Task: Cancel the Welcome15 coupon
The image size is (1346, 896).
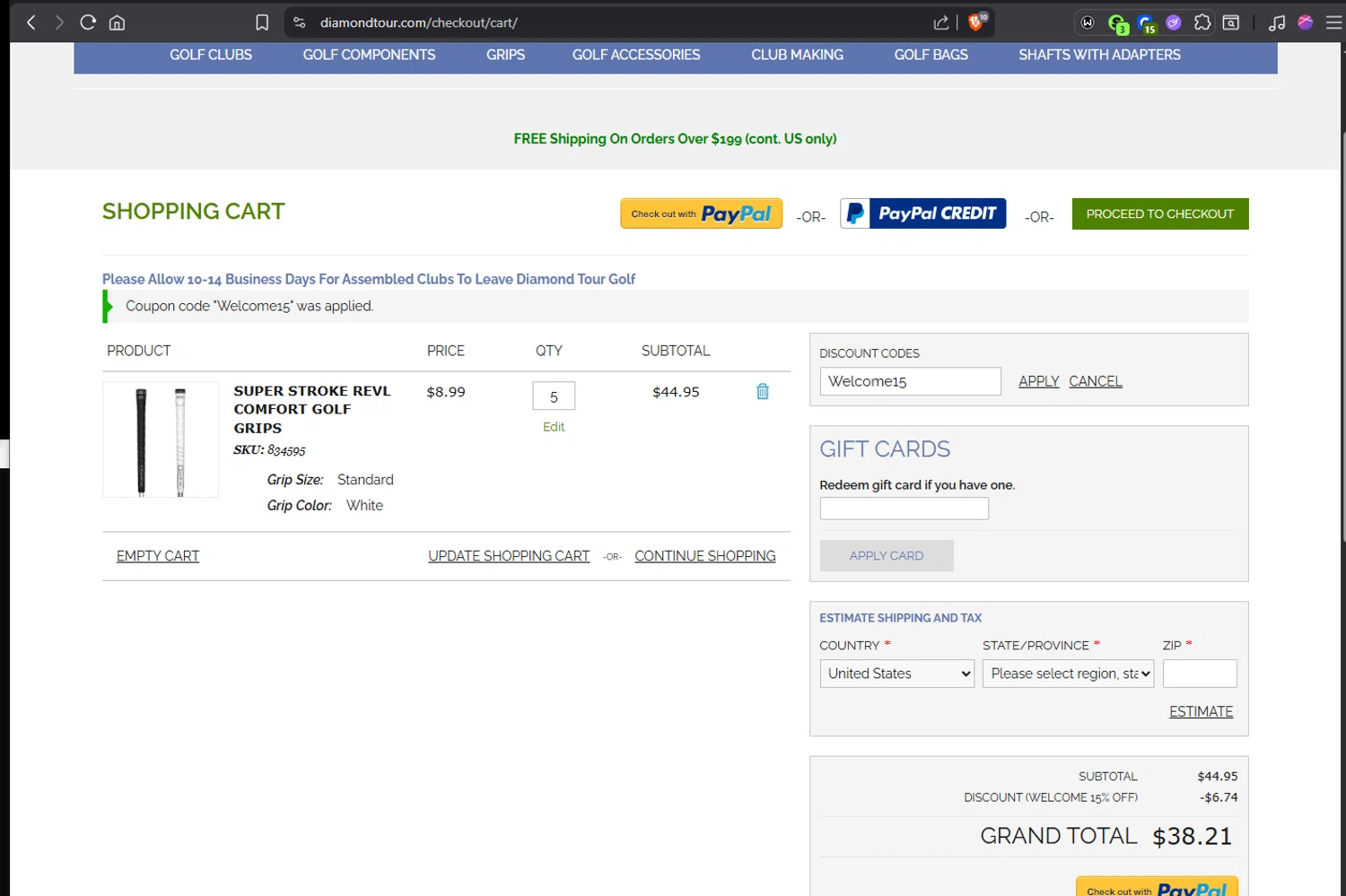Action: click(1096, 381)
